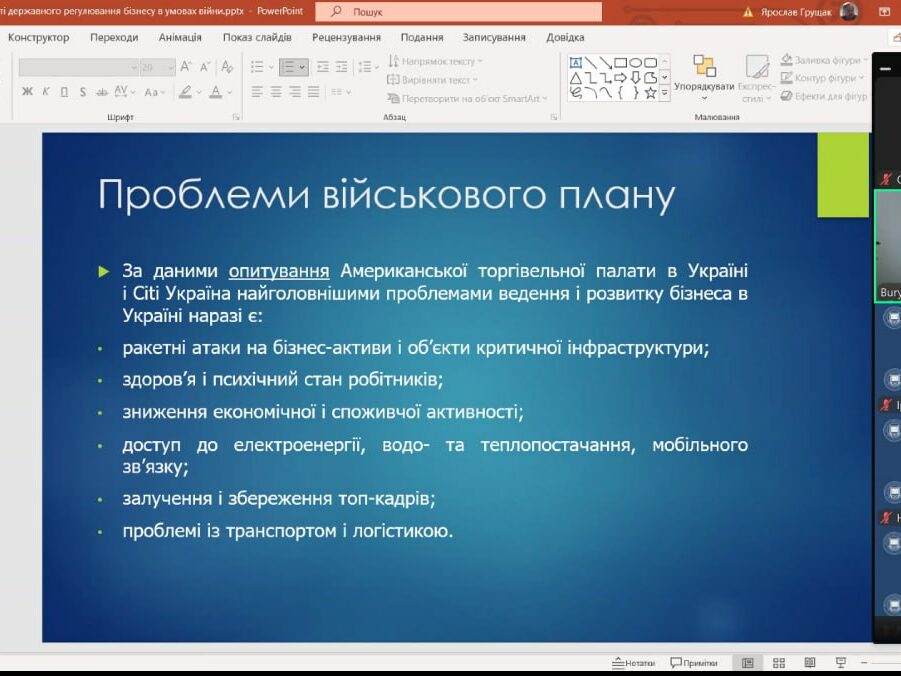The height and width of the screenshot is (676, 901).
Task: Toggle italic formatting with the K button
Action: click(45, 92)
